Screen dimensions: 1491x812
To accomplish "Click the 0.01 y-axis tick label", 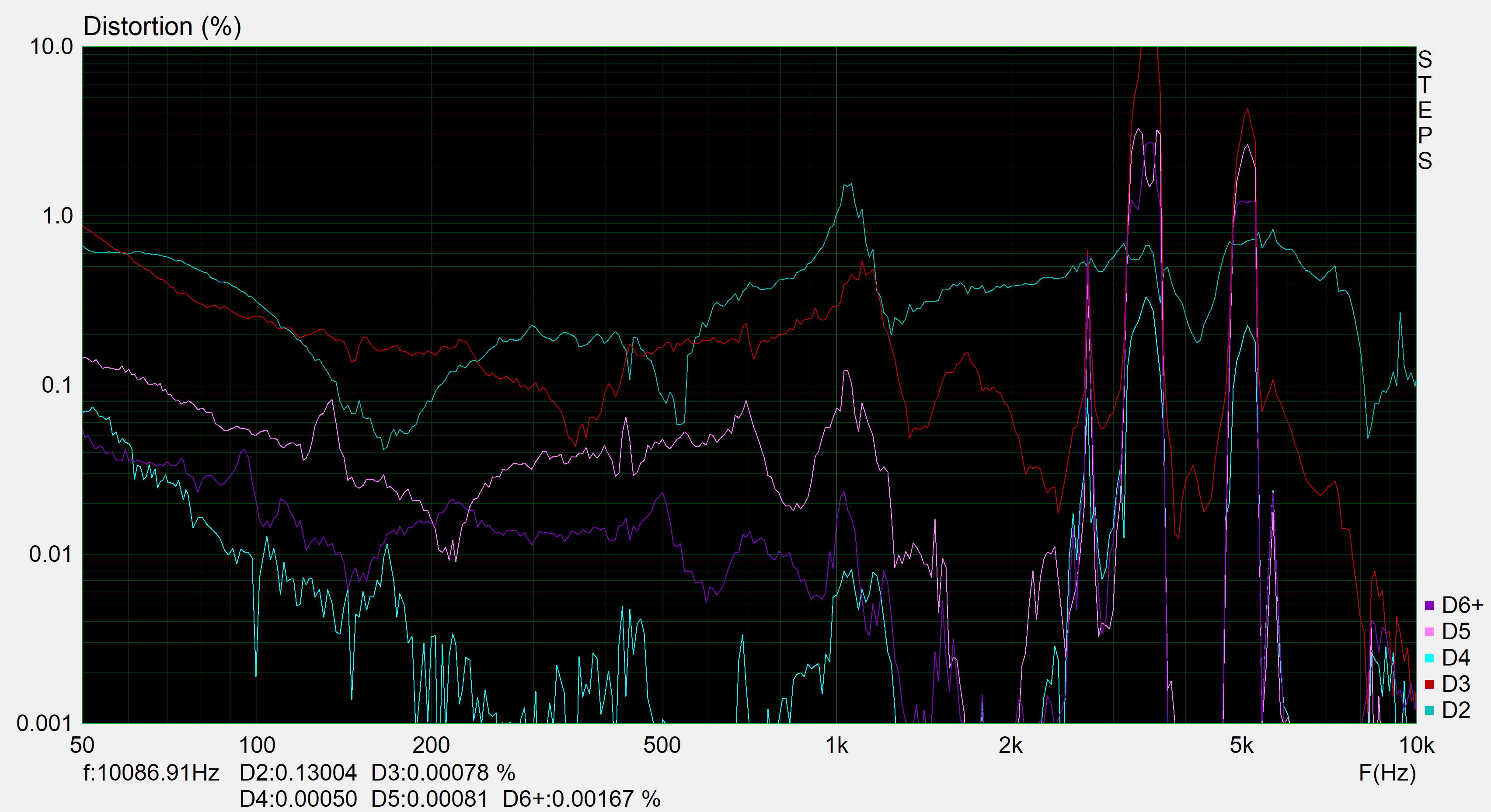I will (52, 554).
